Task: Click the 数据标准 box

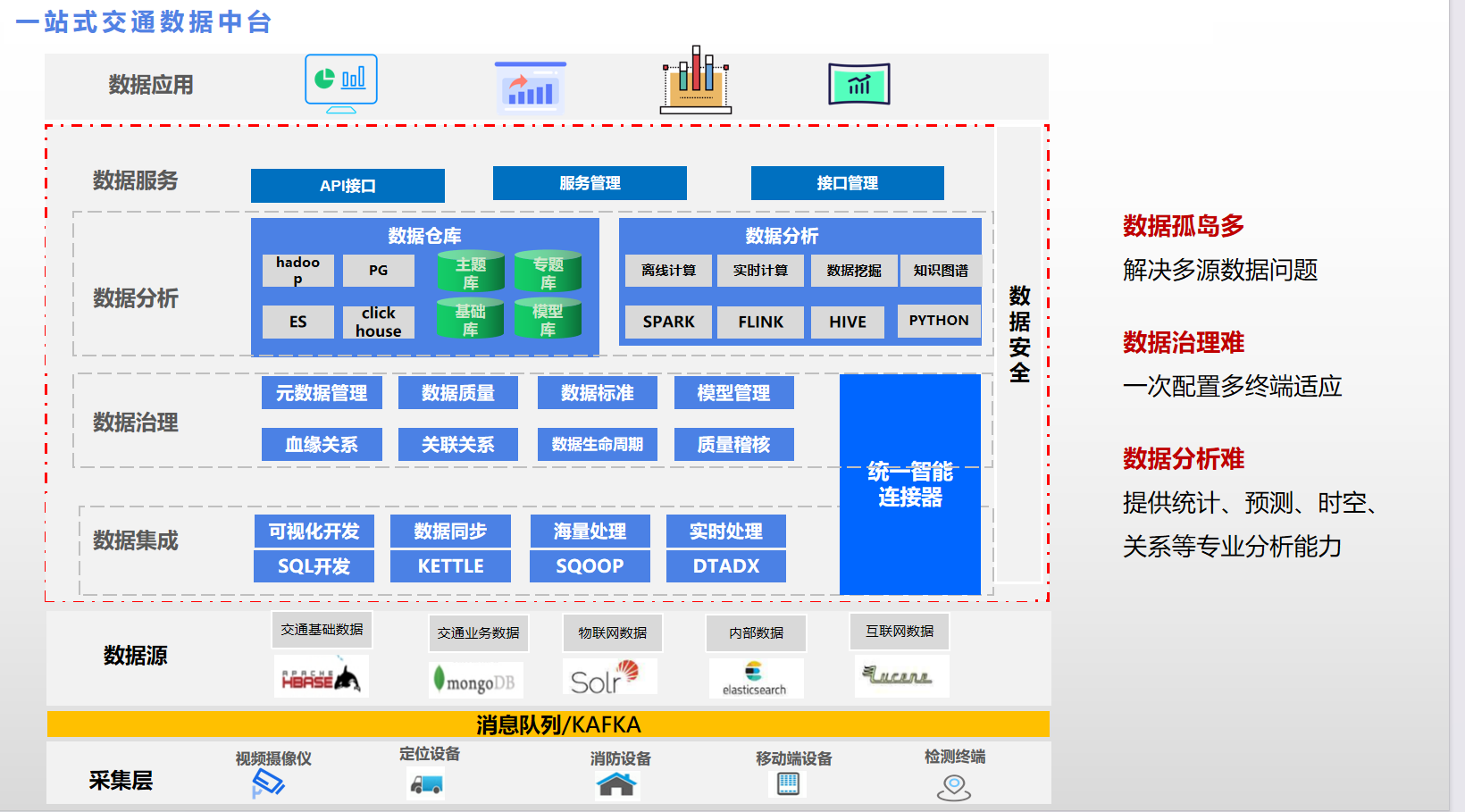Action: tap(598, 393)
